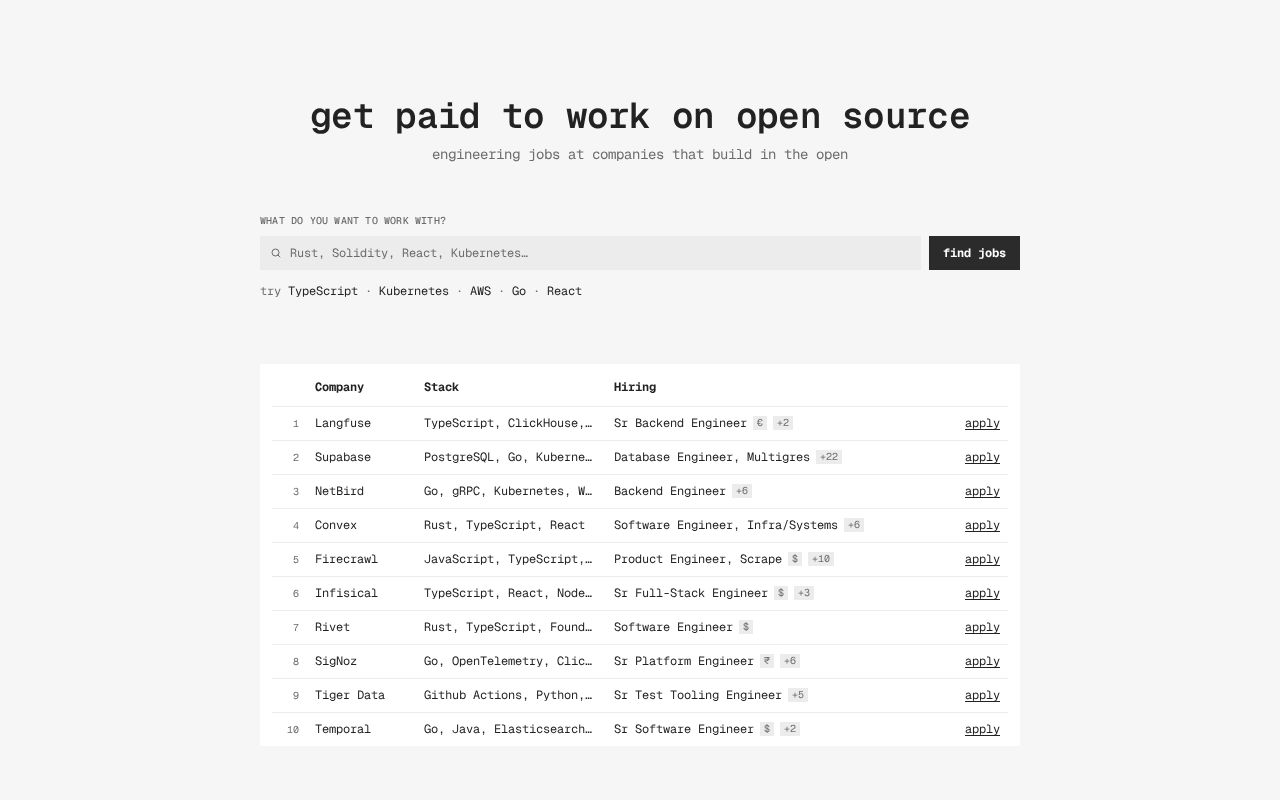Expand the +22 more jobs badge for Supabase
This screenshot has width=1280, height=800.
tap(829, 457)
